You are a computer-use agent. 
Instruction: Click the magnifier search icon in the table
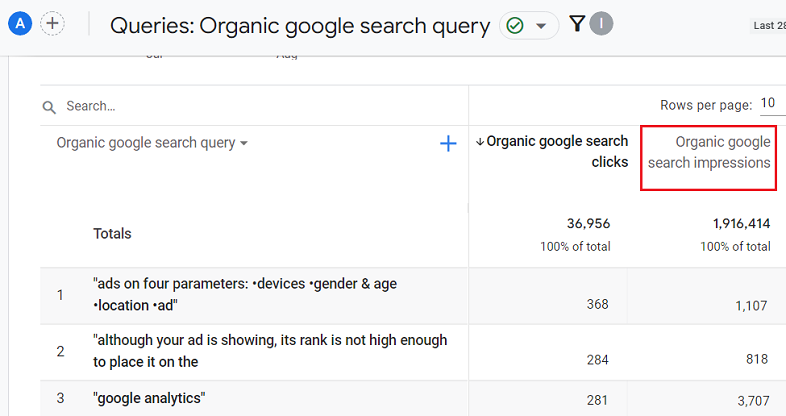49,107
